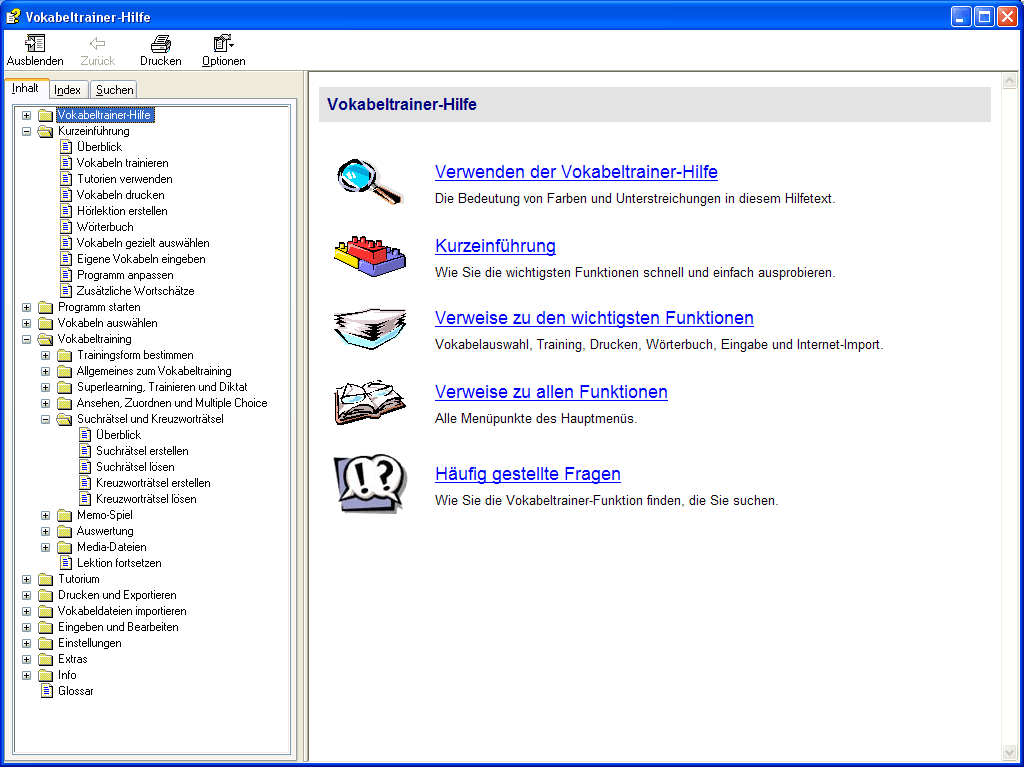Viewport: 1024px width, 767px height.
Task: Click the Programm starten folder icon
Action: pos(45,307)
